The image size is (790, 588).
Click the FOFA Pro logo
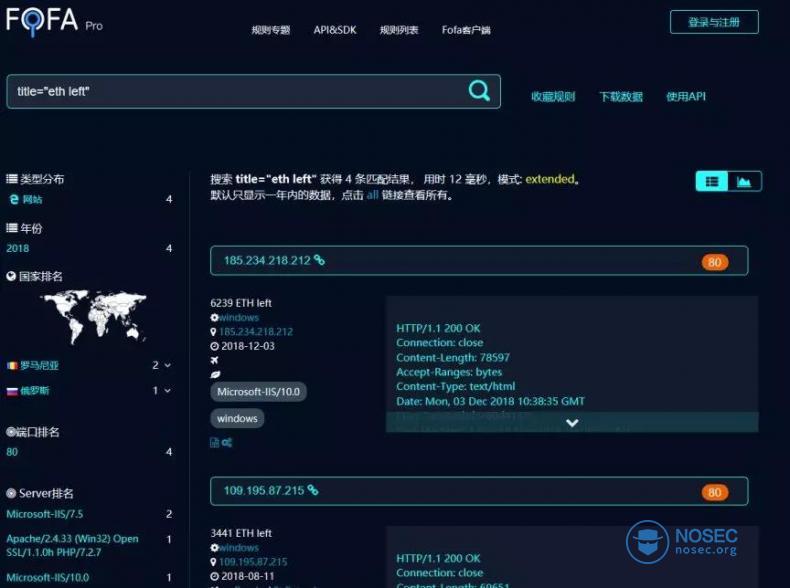tap(54, 21)
